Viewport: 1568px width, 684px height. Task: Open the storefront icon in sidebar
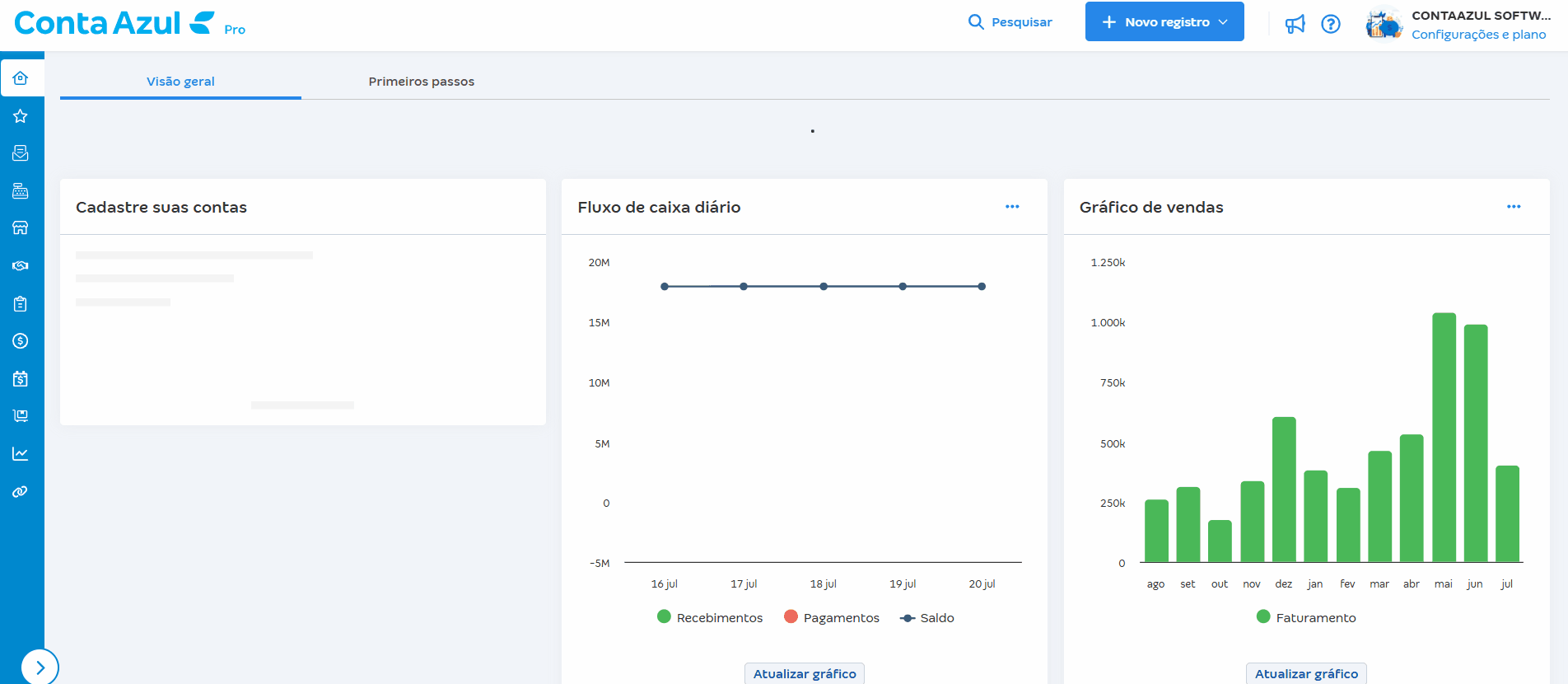[21, 228]
